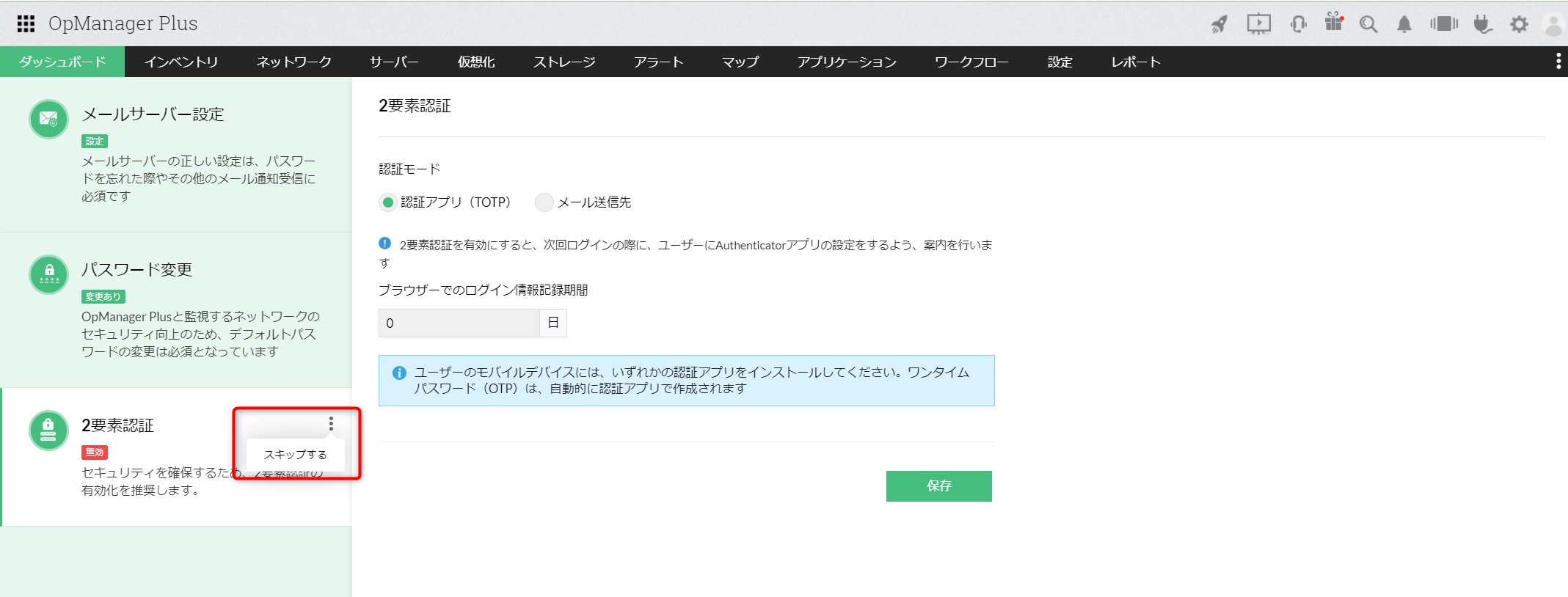1568x597 pixels.
Task: Click the rocket quick-start icon
Action: point(1219,24)
